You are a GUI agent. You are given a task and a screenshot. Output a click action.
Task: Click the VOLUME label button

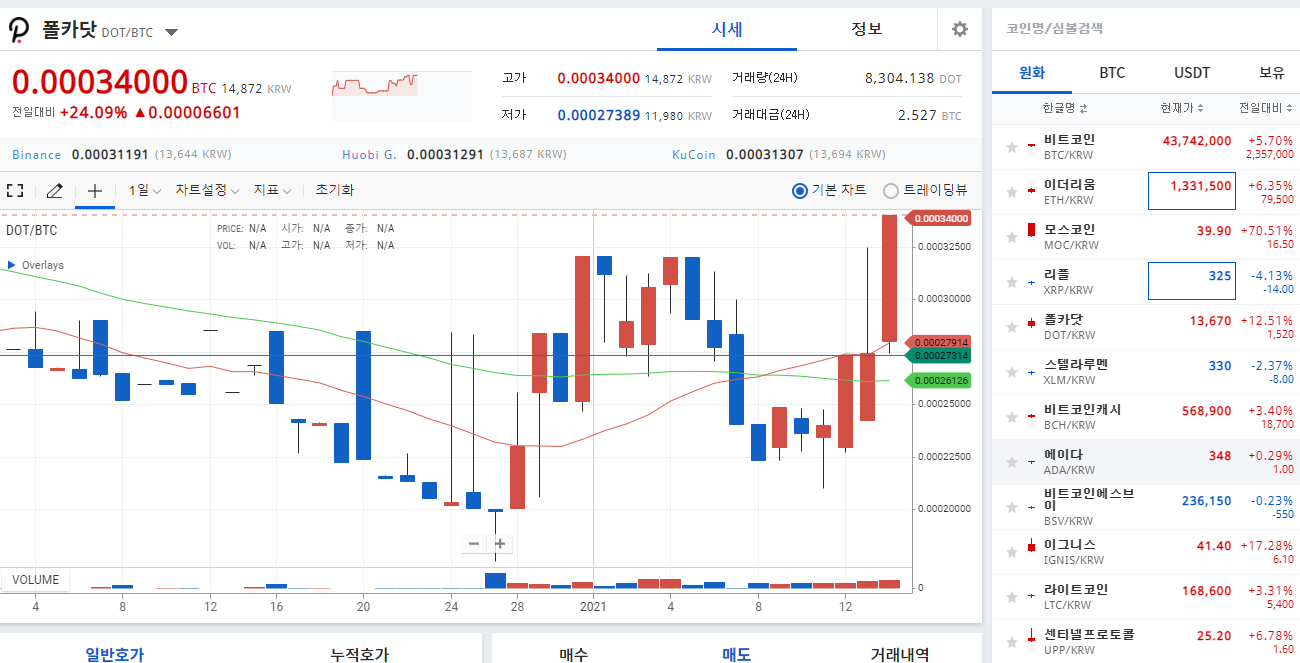click(x=36, y=580)
